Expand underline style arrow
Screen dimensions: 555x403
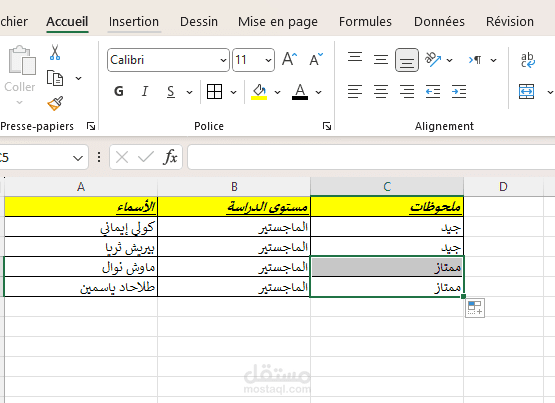[190, 92]
